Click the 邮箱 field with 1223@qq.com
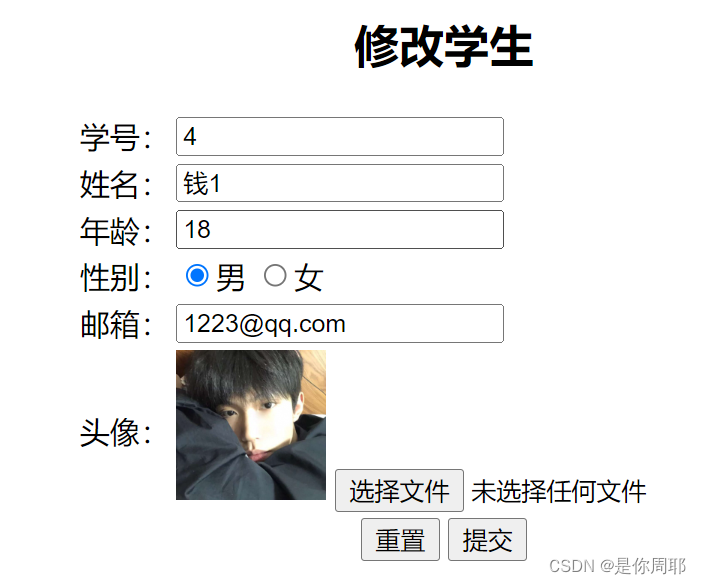 point(340,324)
